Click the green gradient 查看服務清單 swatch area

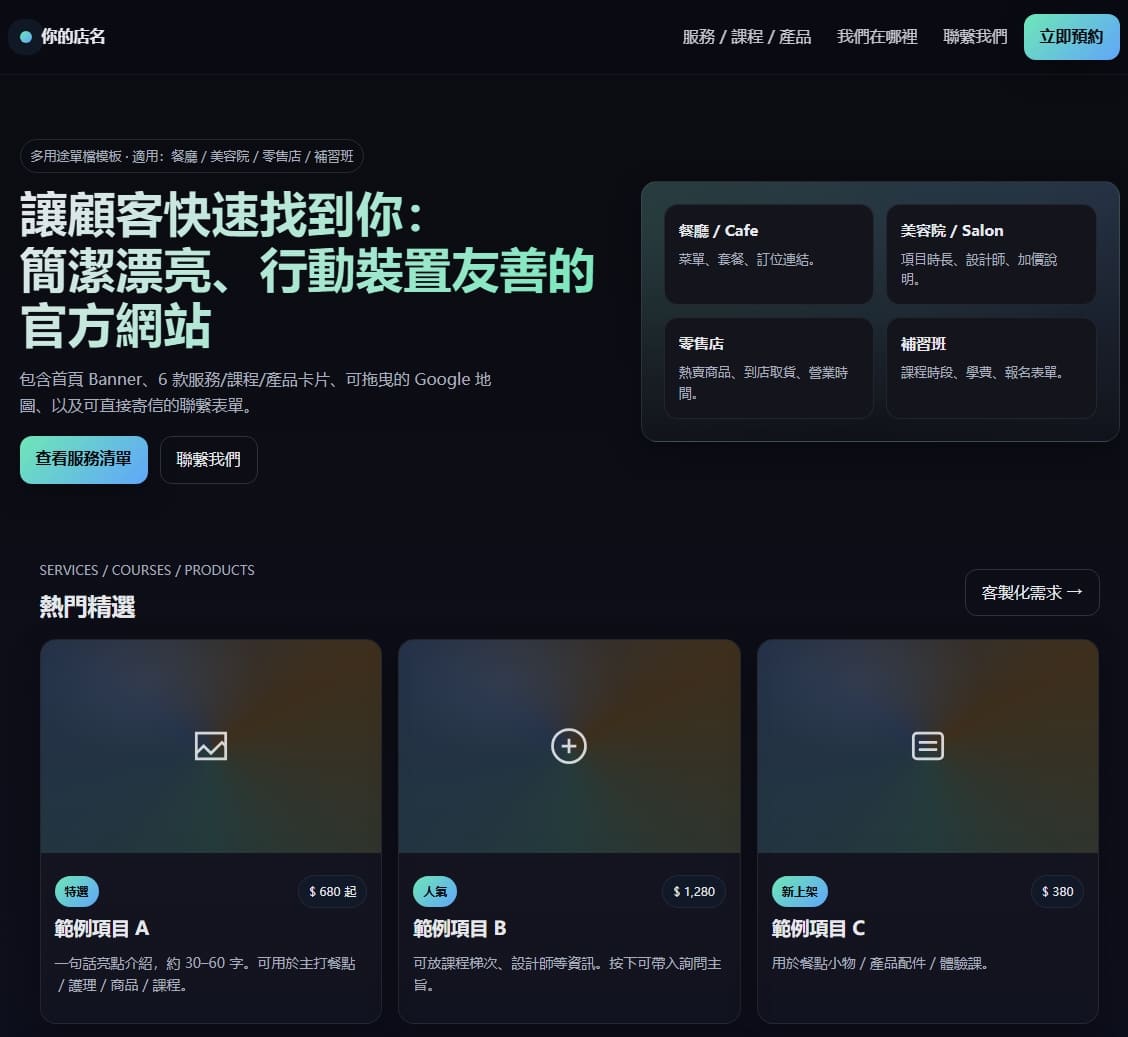[x=83, y=460]
